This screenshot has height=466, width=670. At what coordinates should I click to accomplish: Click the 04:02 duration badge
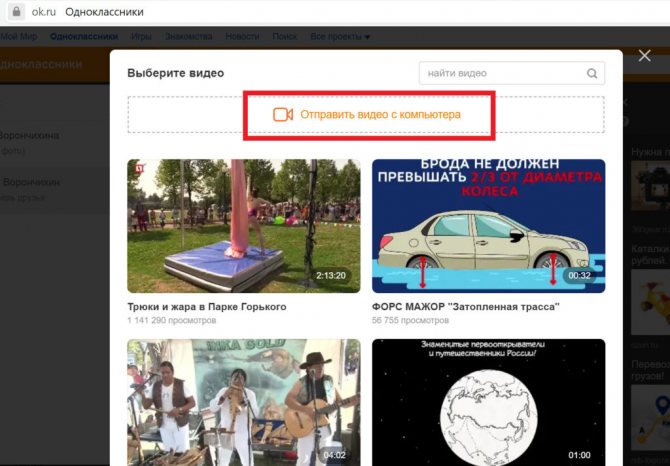[x=334, y=455]
